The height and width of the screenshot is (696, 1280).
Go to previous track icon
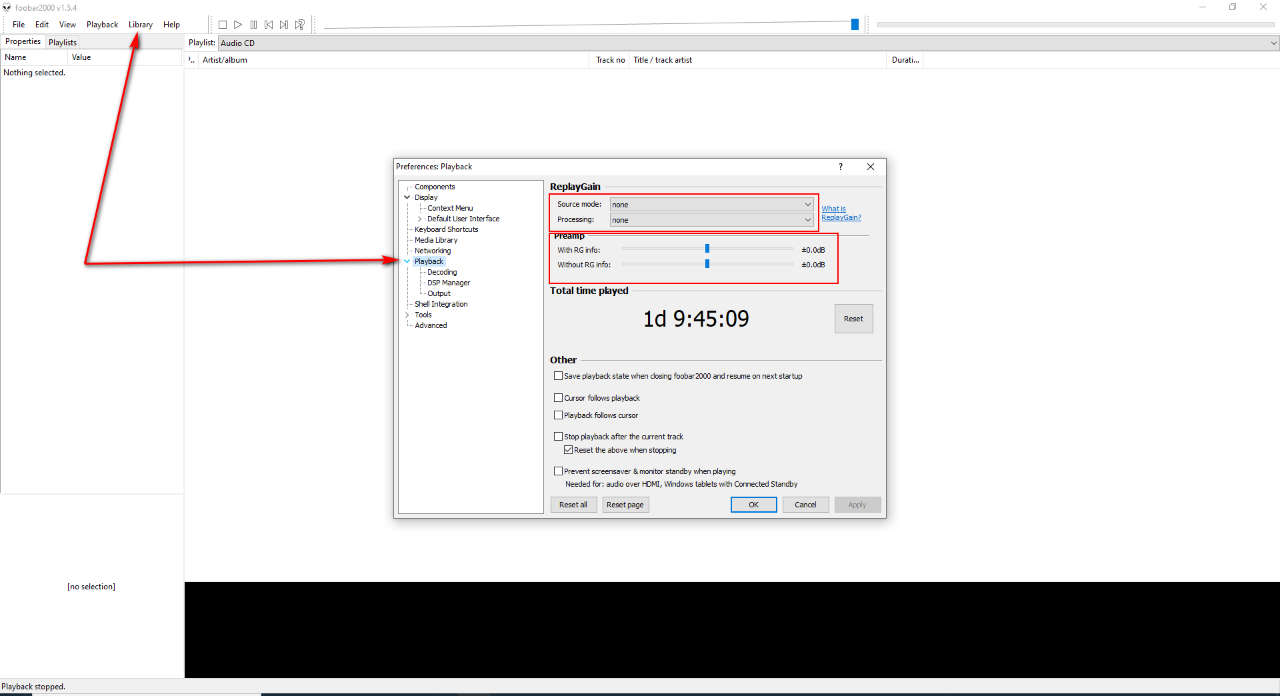[269, 25]
